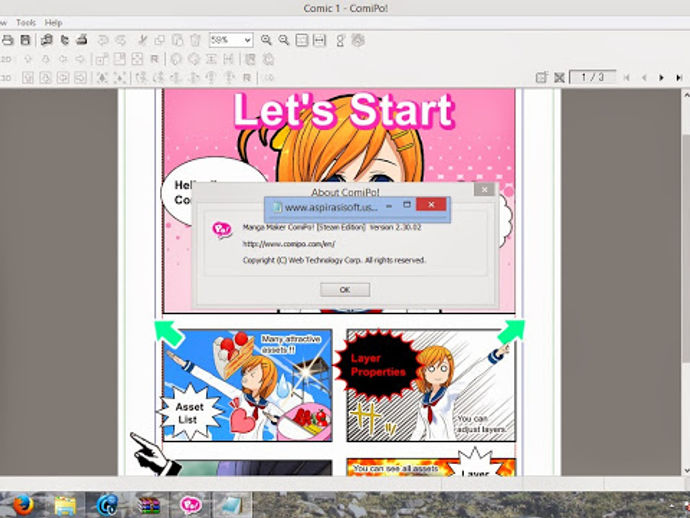Click the vertical scrollbar thumb on the canvas

click(x=686, y=249)
